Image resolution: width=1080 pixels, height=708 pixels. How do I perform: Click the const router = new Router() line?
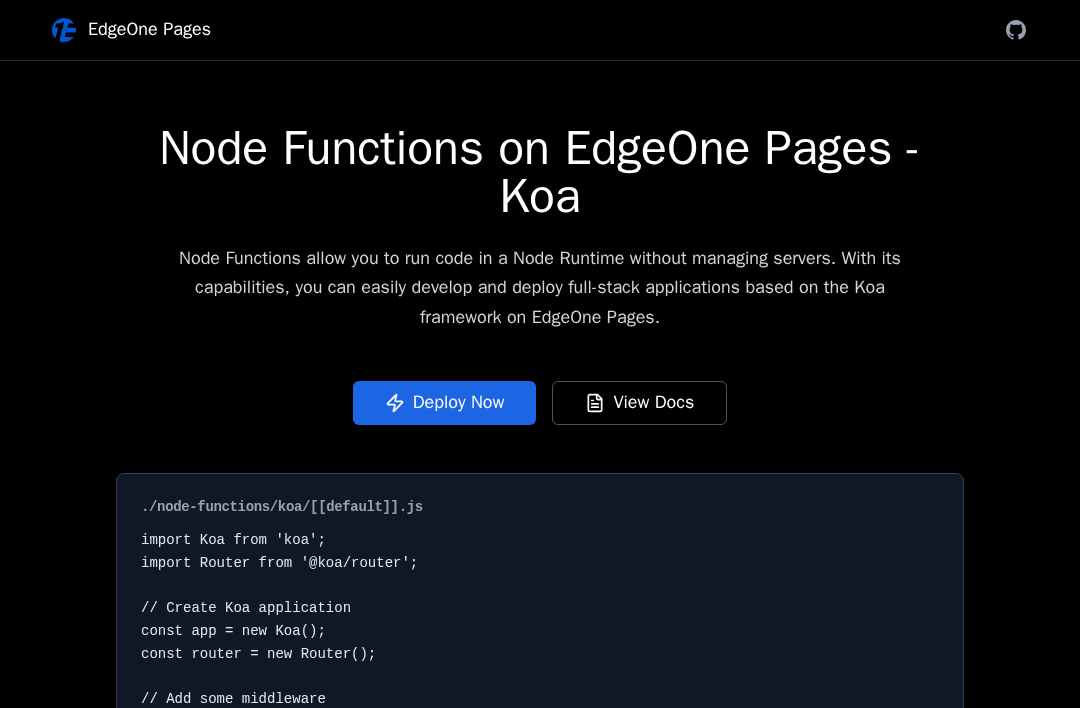coord(258,654)
